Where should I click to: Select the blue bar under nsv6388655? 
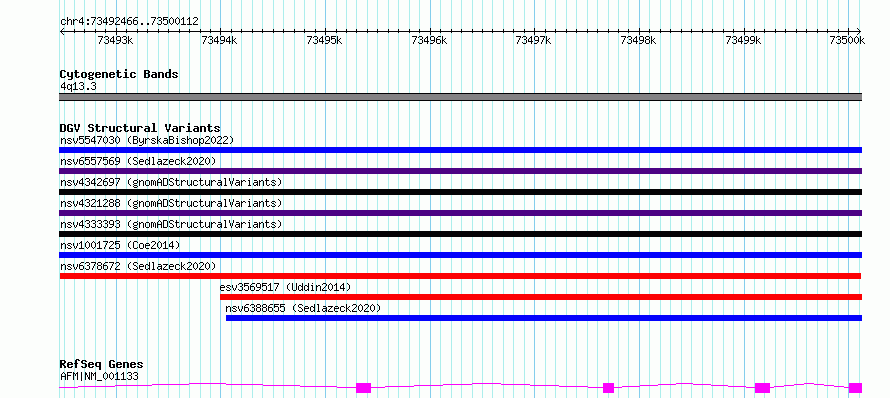tap(544, 318)
